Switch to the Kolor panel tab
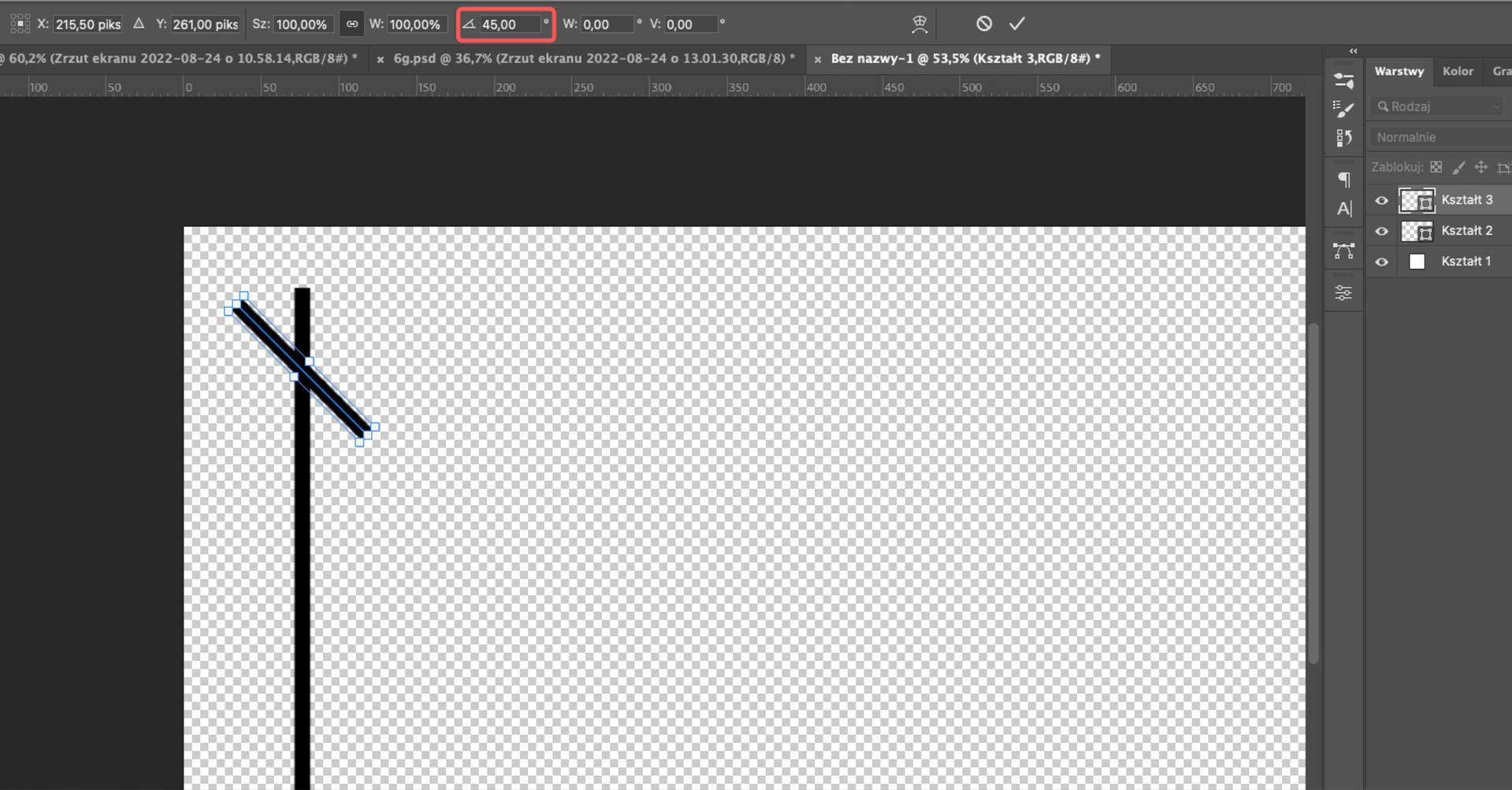Image resolution: width=1512 pixels, height=790 pixels. coord(1458,71)
